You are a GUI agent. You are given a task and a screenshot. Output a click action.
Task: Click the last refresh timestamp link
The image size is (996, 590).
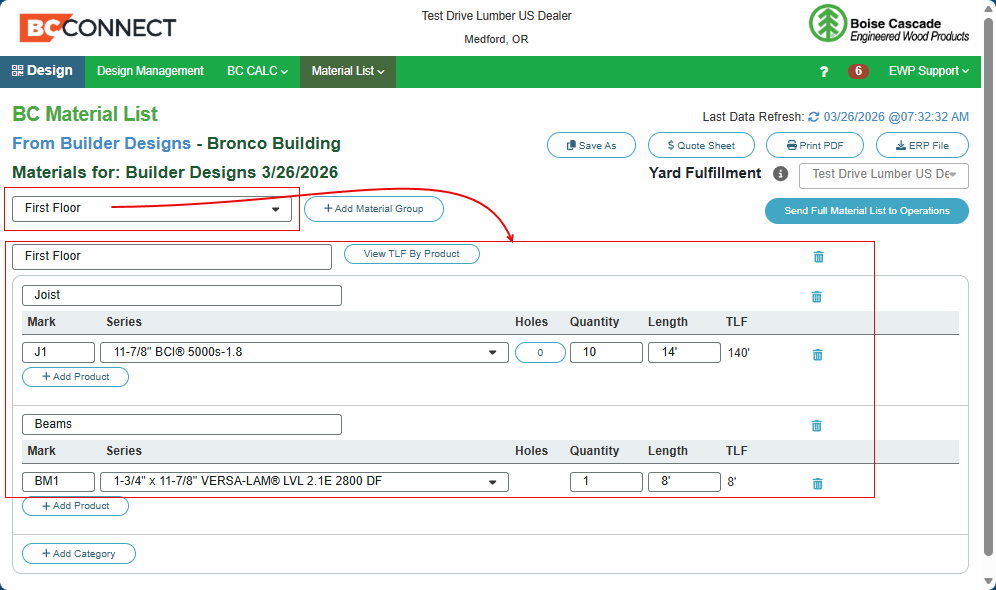[896, 117]
